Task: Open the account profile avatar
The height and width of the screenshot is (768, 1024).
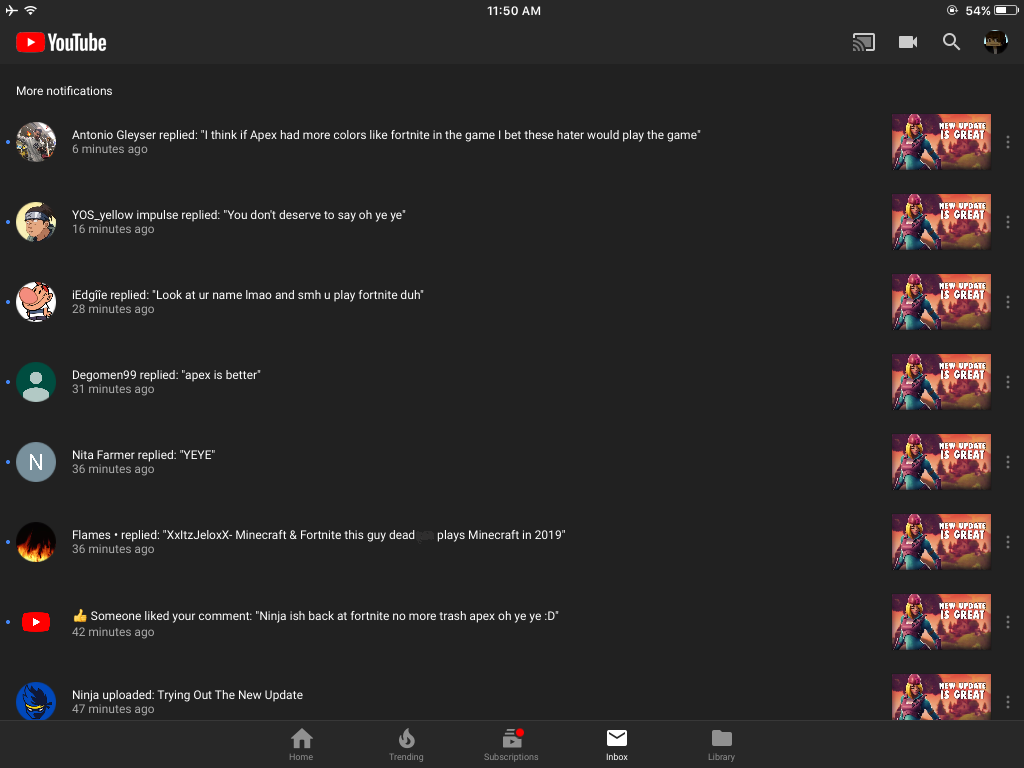Action: [995, 42]
